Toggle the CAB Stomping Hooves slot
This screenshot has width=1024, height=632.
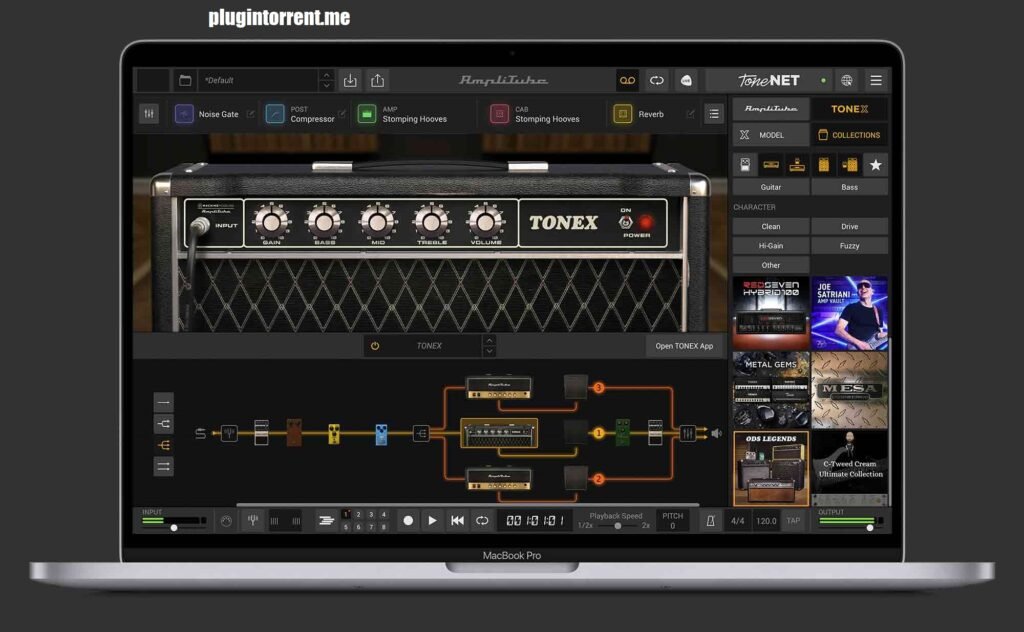tap(500, 114)
